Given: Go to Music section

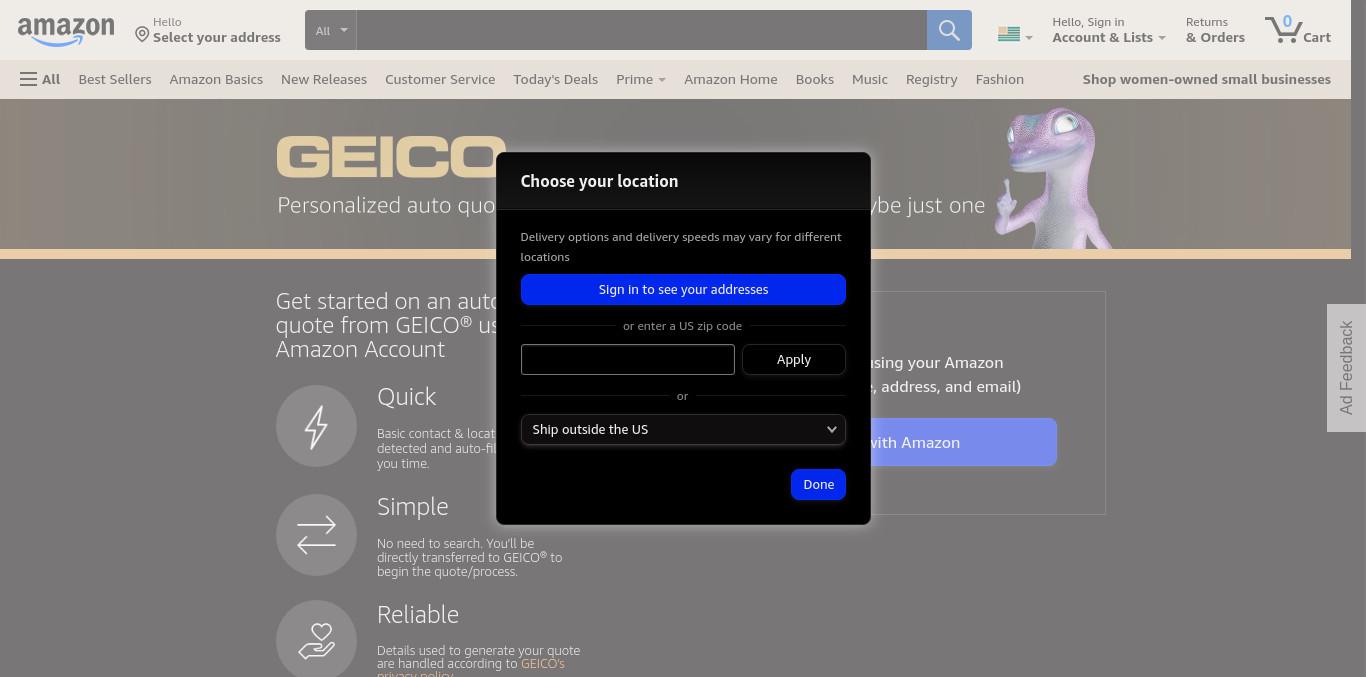Looking at the screenshot, I should point(869,79).
